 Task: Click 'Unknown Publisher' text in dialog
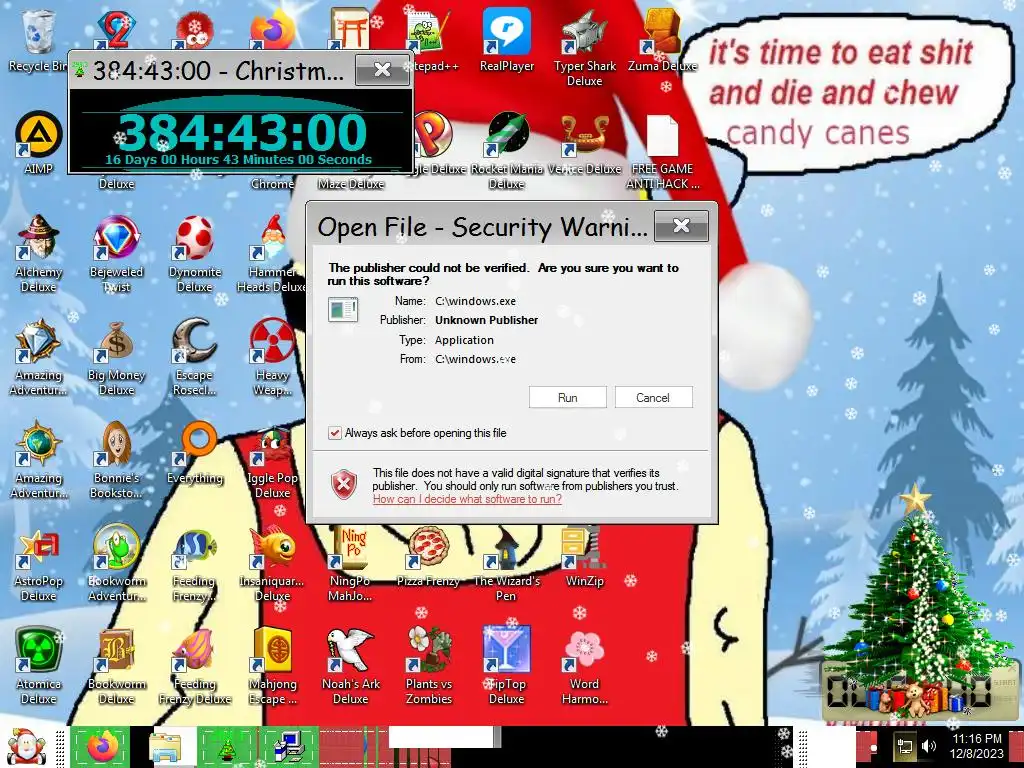pos(487,320)
